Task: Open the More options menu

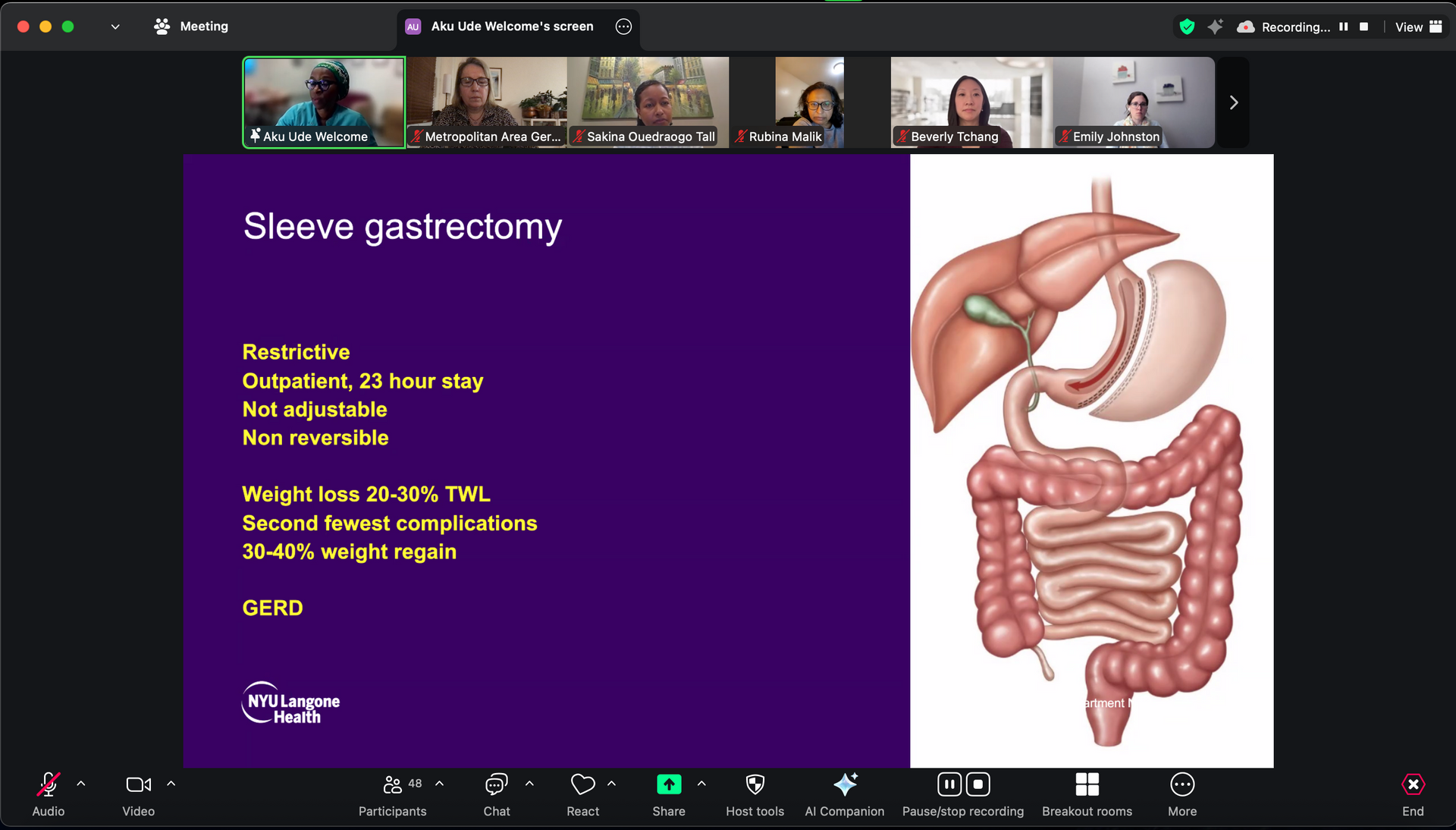Action: (1182, 785)
